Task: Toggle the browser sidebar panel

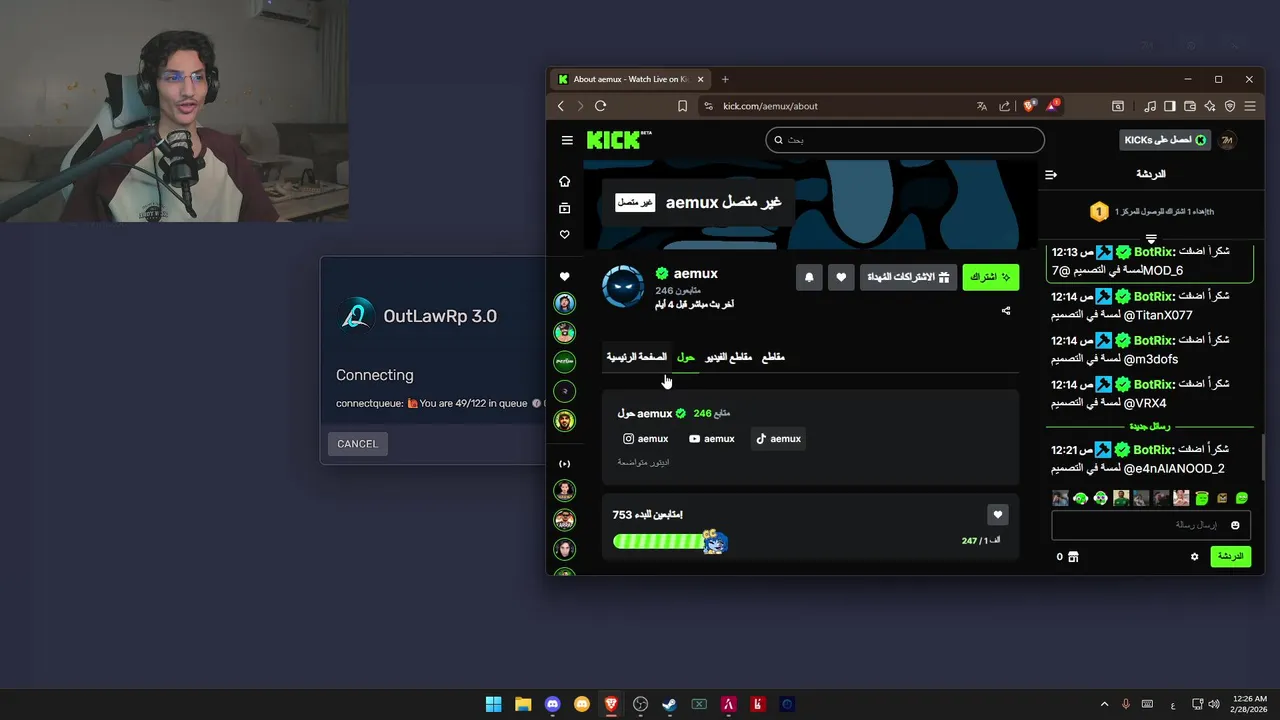Action: (x=1170, y=106)
